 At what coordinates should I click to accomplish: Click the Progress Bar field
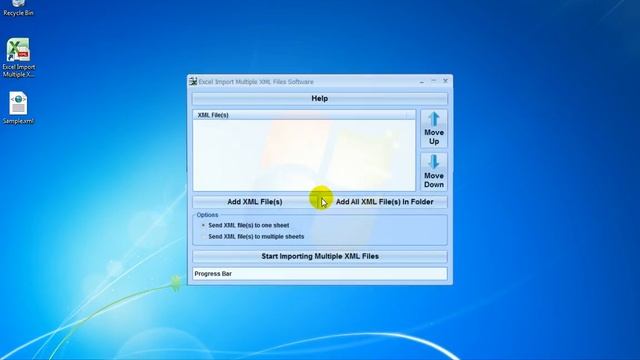coord(320,274)
